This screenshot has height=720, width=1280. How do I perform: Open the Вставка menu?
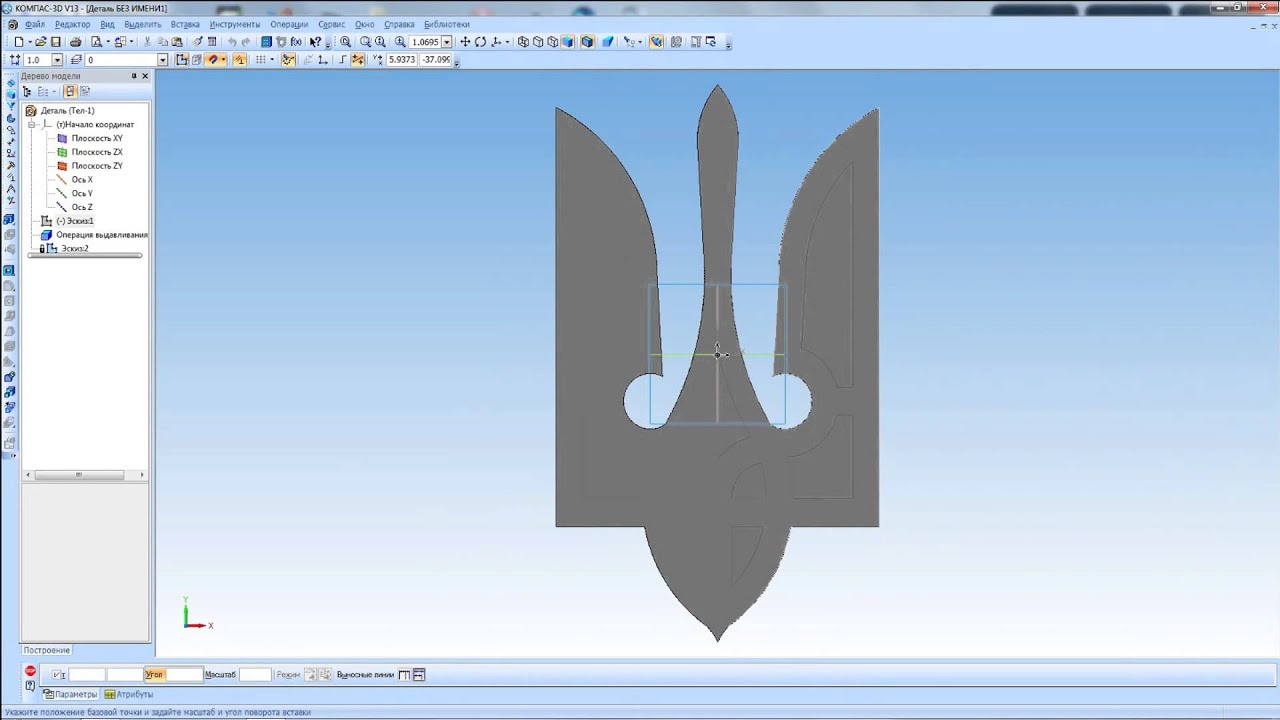(185, 24)
